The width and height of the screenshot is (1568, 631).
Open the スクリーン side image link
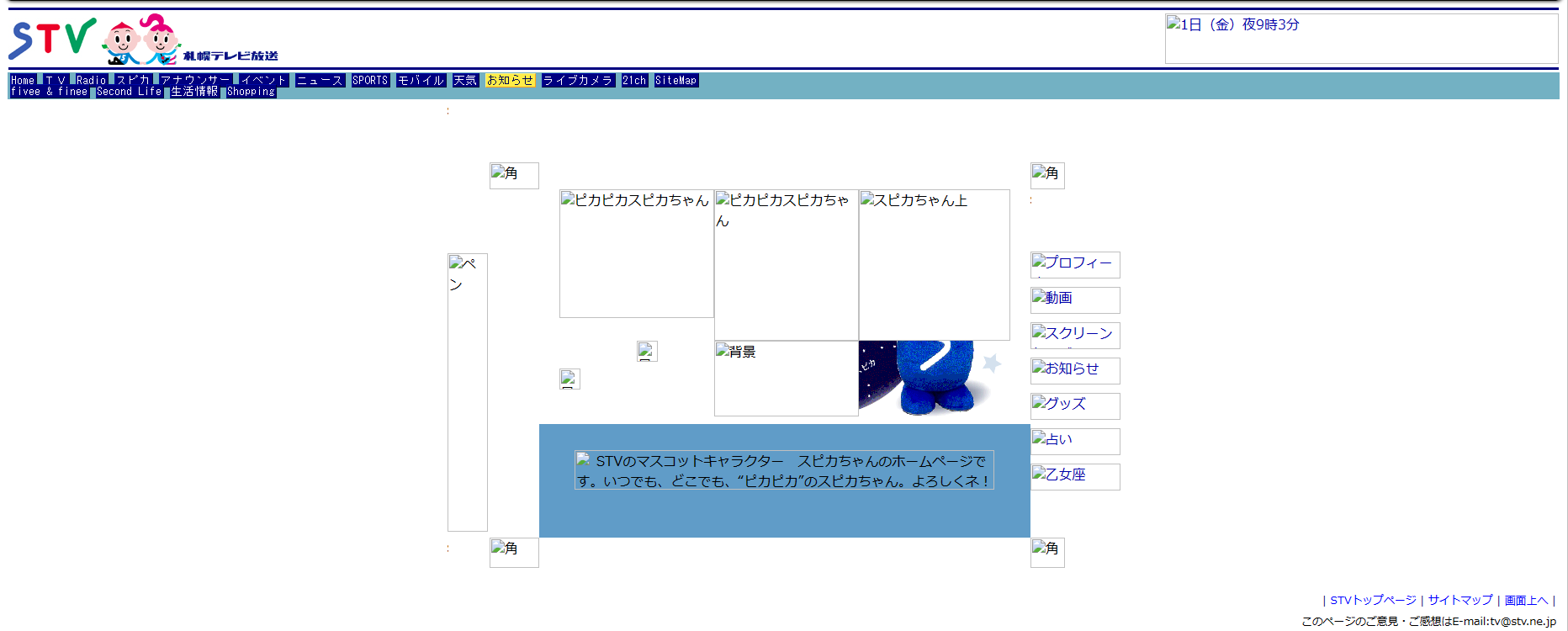(x=1075, y=335)
